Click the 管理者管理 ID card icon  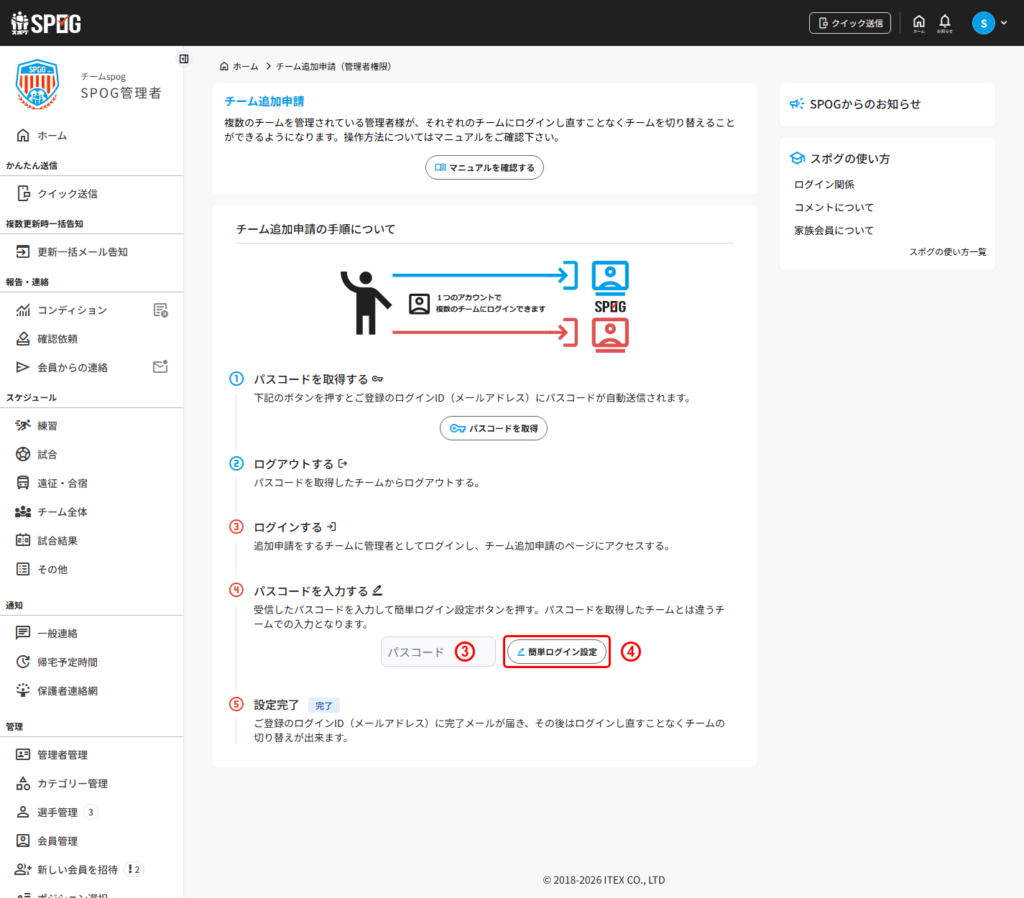pos(23,754)
